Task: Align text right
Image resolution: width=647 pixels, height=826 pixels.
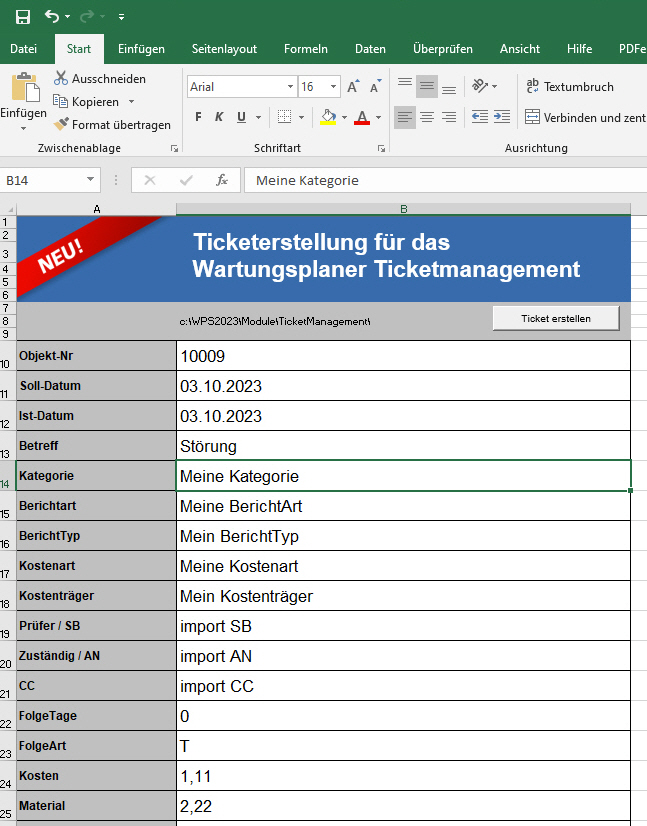Action: coord(449,117)
